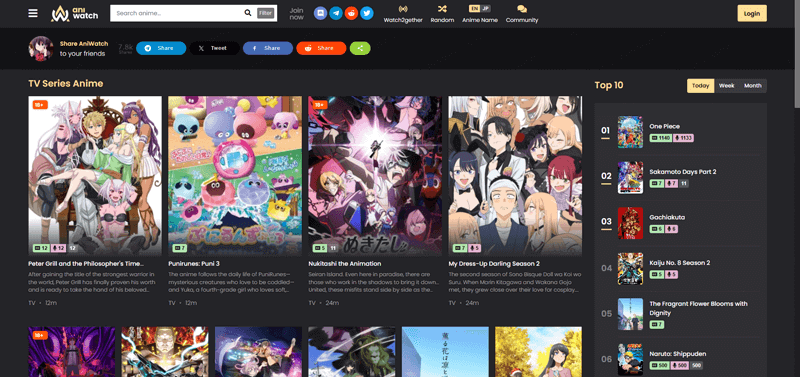
Task: Share AniWatch on Reddit
Action: coord(321,48)
